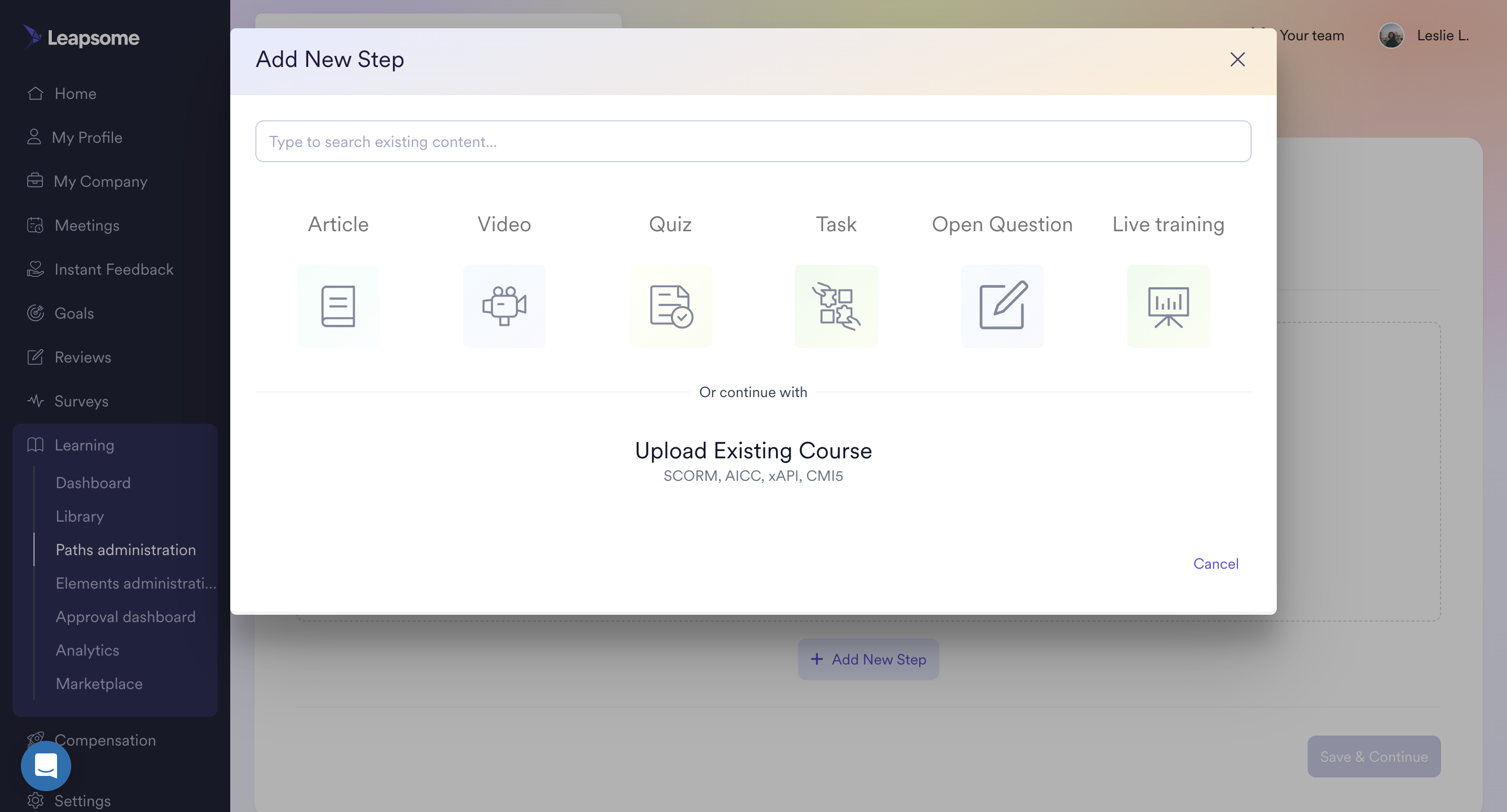
Task: Click the My Profile person icon
Action: coord(34,137)
